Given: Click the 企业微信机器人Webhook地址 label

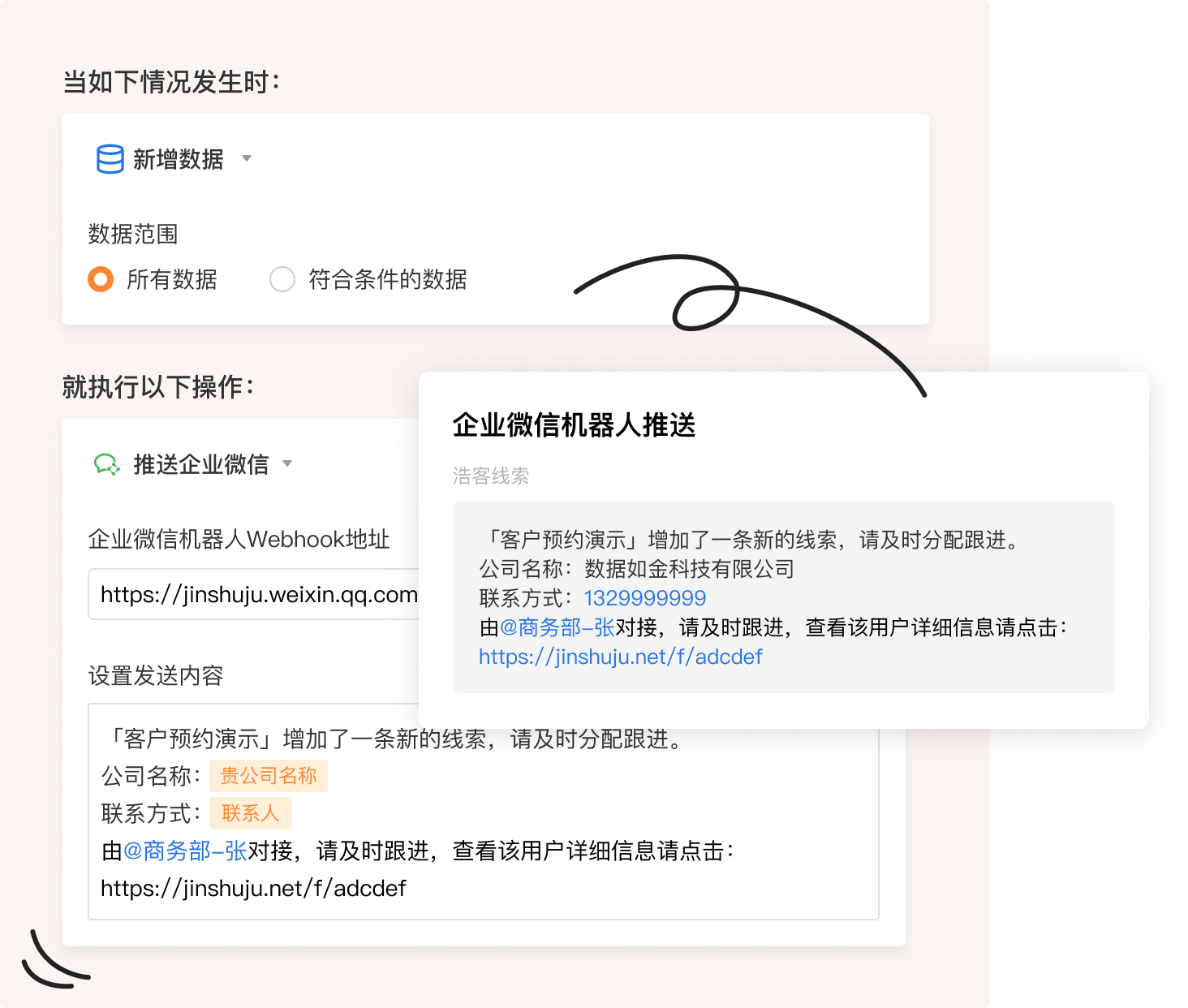Looking at the screenshot, I should tap(239, 539).
